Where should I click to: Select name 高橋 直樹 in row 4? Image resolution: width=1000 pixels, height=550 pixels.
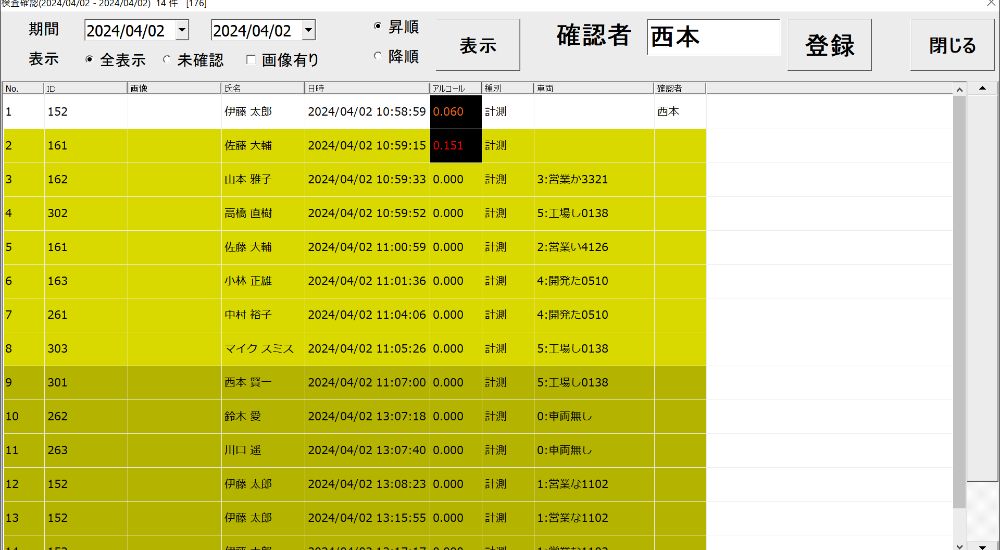point(248,213)
